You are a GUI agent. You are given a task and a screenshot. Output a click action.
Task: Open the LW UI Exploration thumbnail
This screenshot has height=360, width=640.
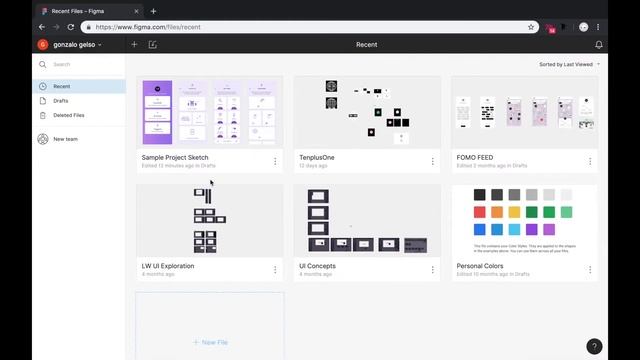210,220
